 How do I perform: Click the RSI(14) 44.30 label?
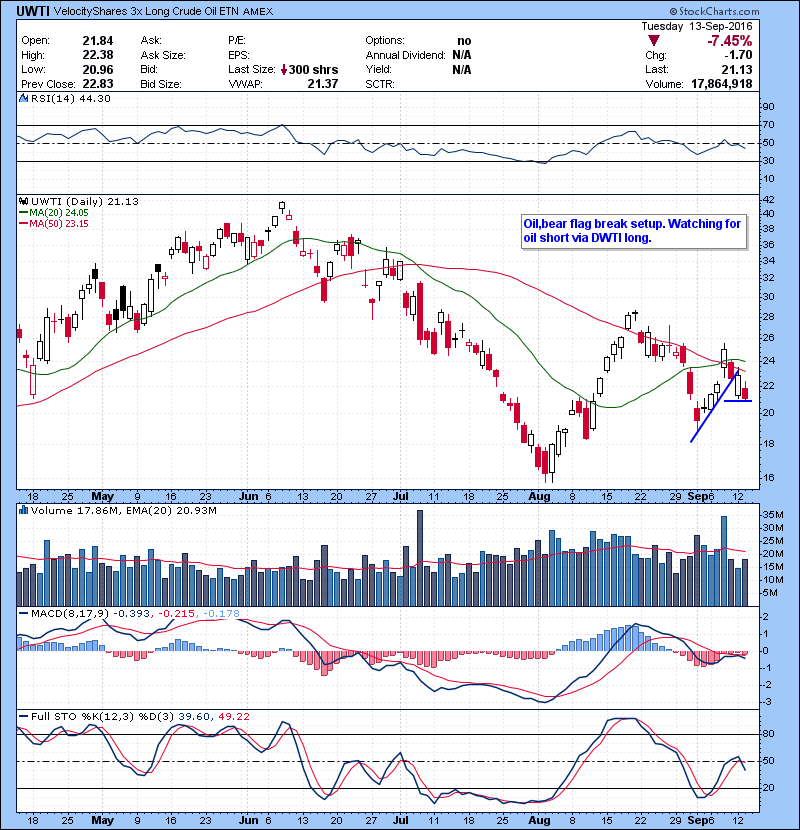click(70, 98)
